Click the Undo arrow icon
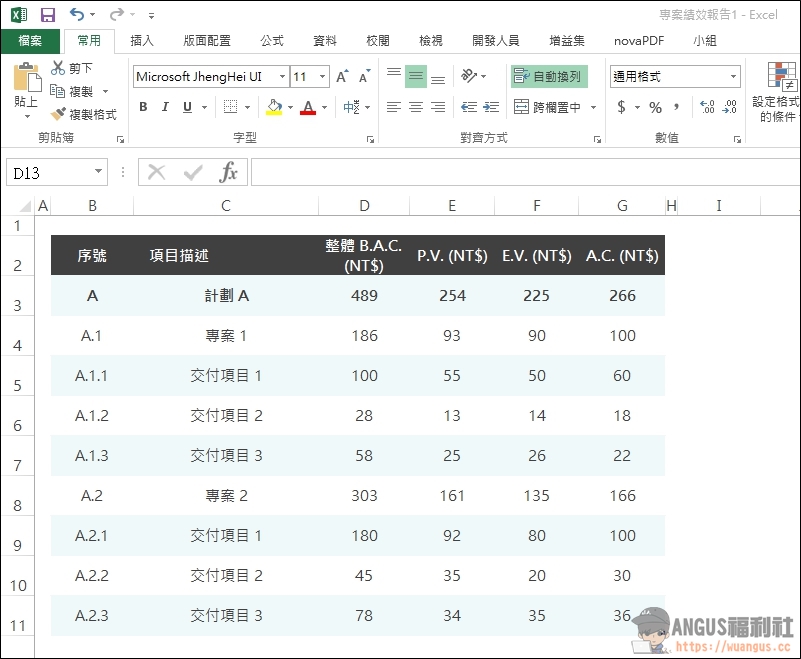The image size is (801, 659). [78, 15]
